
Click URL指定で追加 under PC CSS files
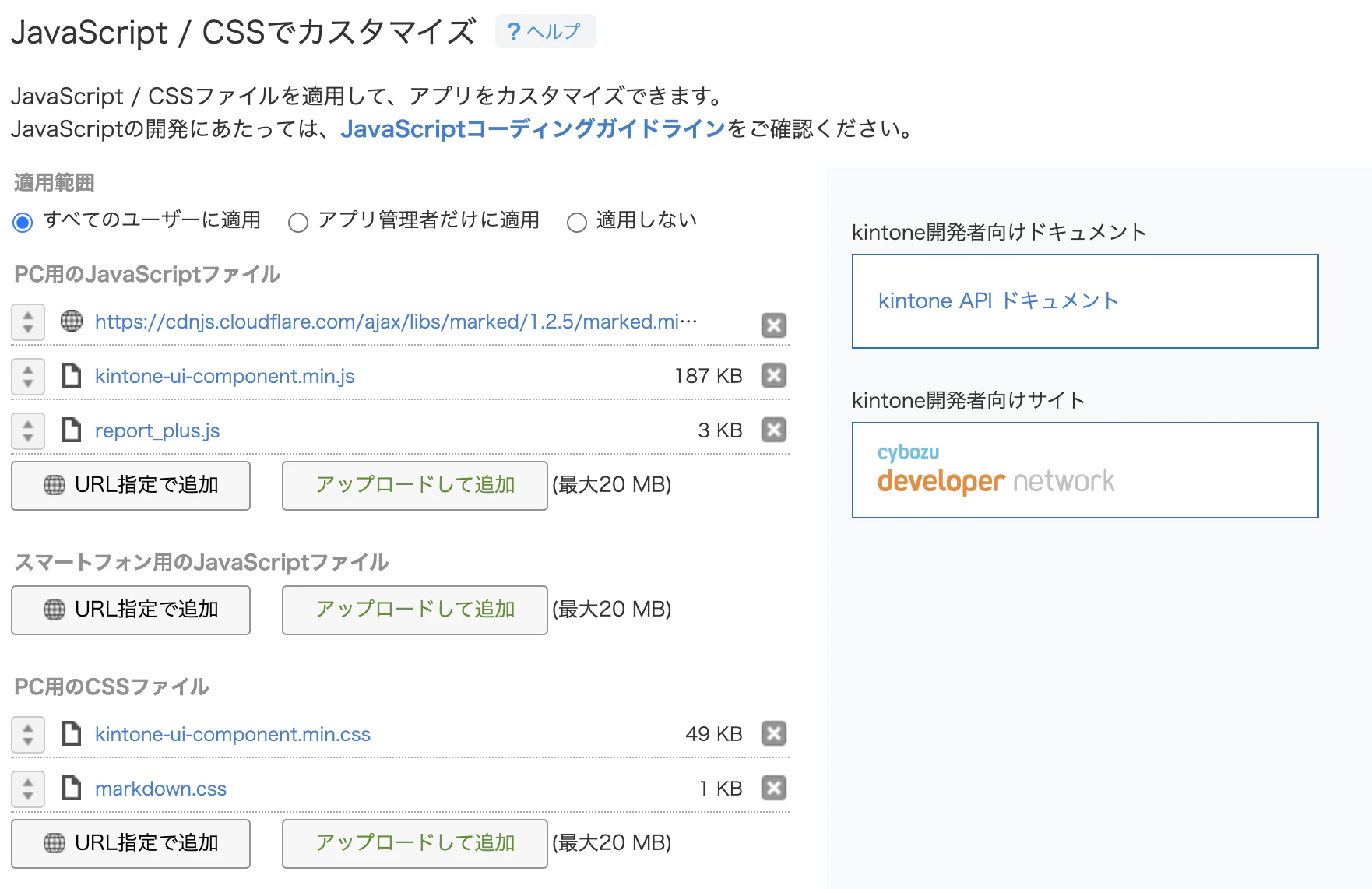coord(131,844)
